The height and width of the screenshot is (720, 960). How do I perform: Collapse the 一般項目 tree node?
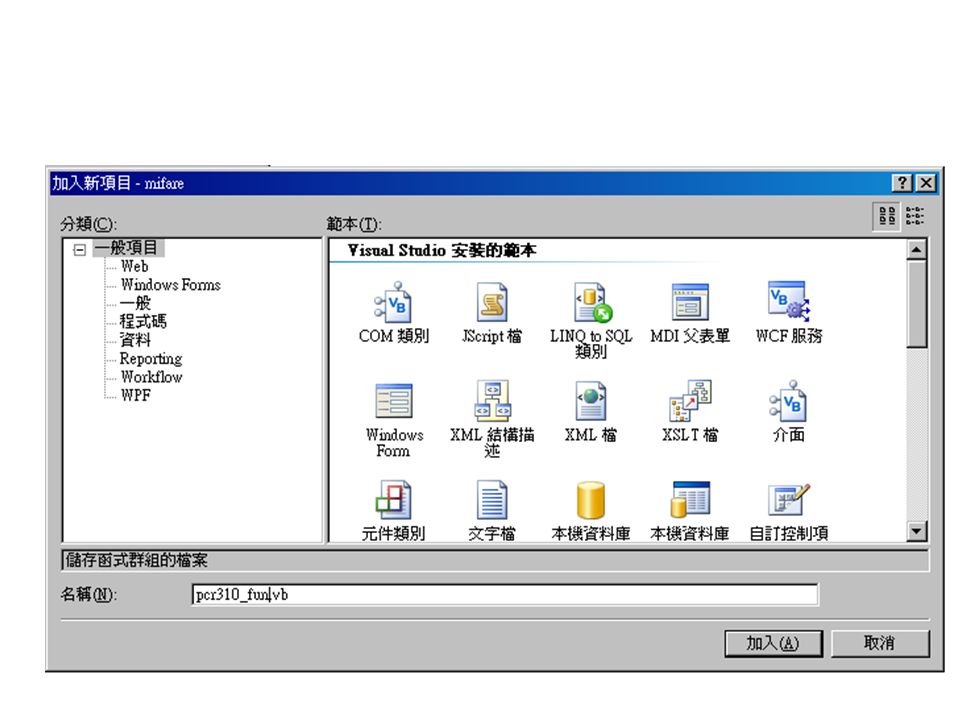pyautogui.click(x=79, y=250)
